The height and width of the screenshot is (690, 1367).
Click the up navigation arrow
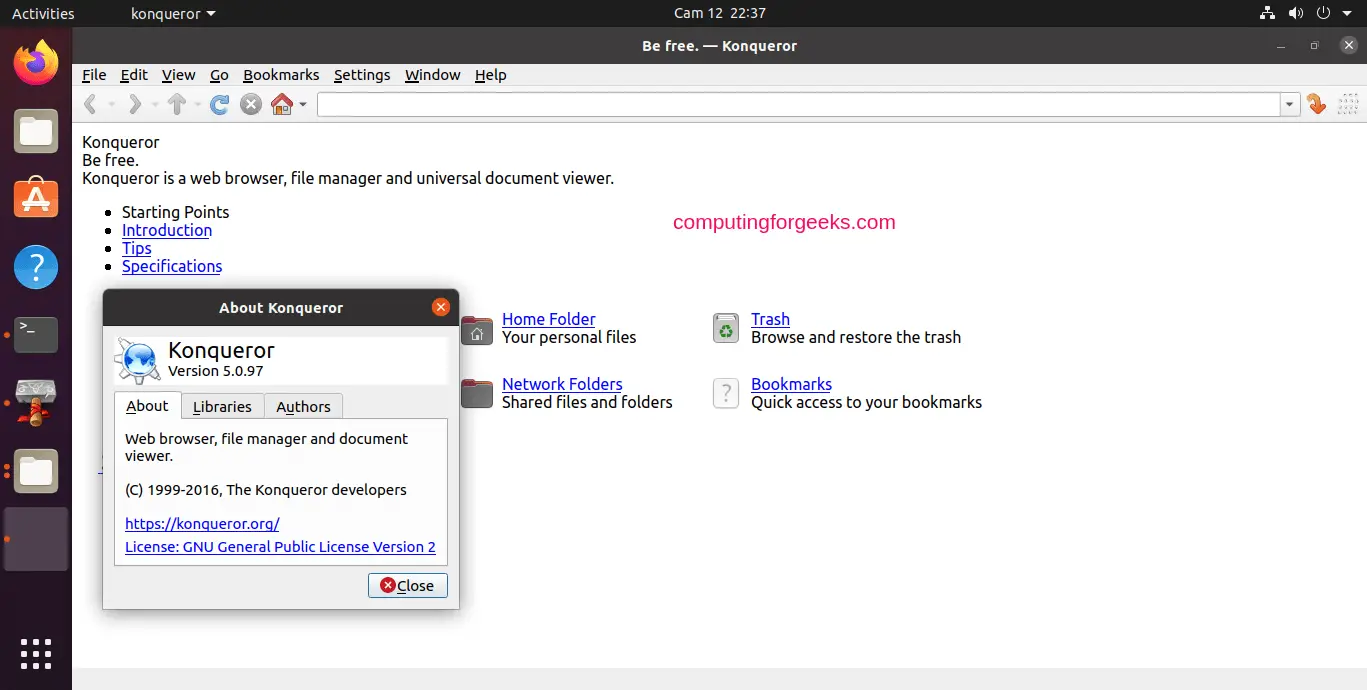pyautogui.click(x=176, y=104)
